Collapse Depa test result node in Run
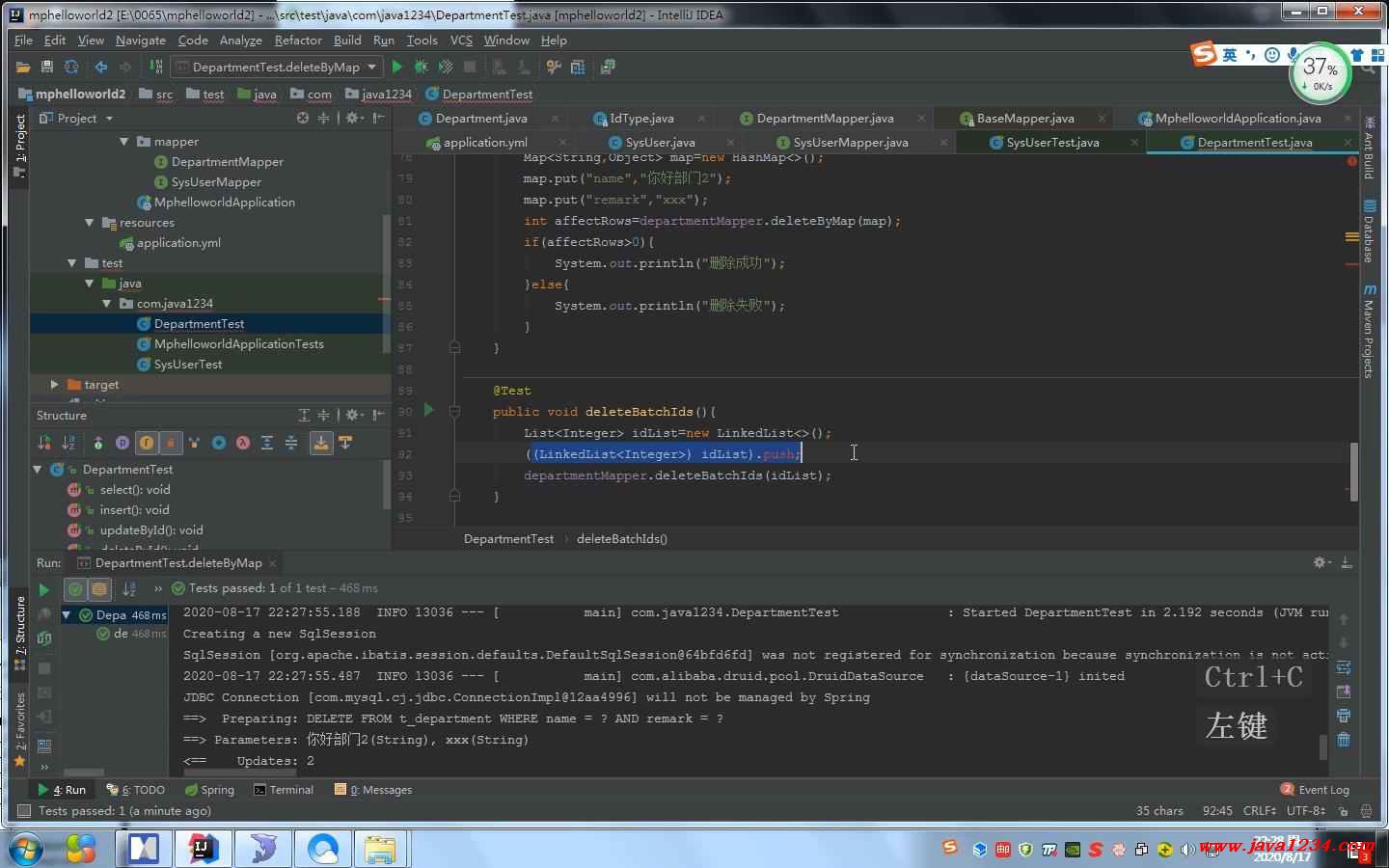Image resolution: width=1389 pixels, height=868 pixels. [x=67, y=614]
